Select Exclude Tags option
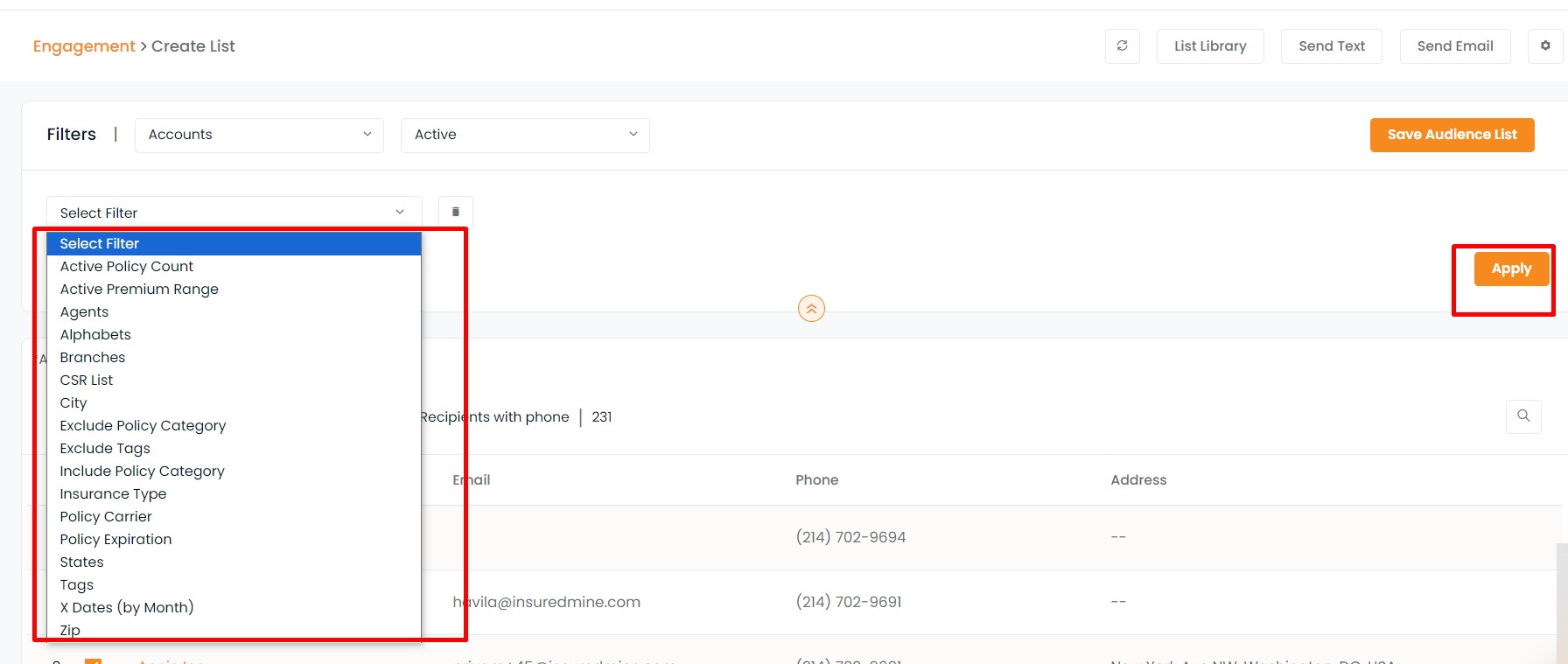Screen dimensions: 1568x664 pos(234,449)
